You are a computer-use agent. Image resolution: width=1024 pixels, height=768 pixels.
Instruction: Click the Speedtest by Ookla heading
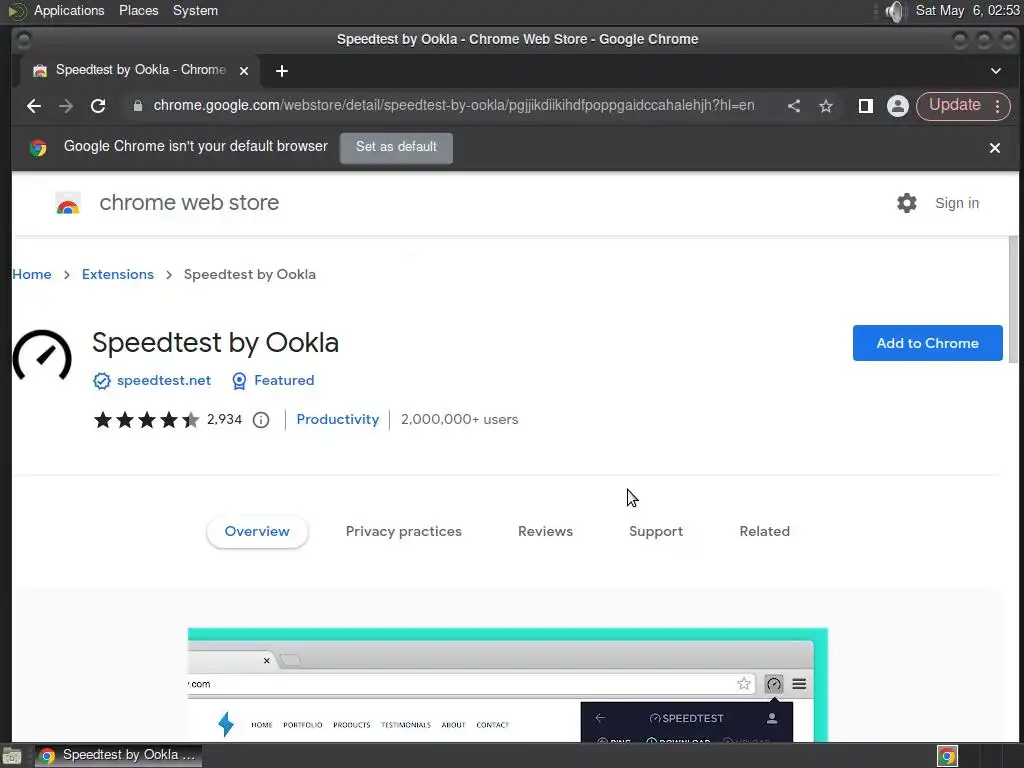point(216,343)
